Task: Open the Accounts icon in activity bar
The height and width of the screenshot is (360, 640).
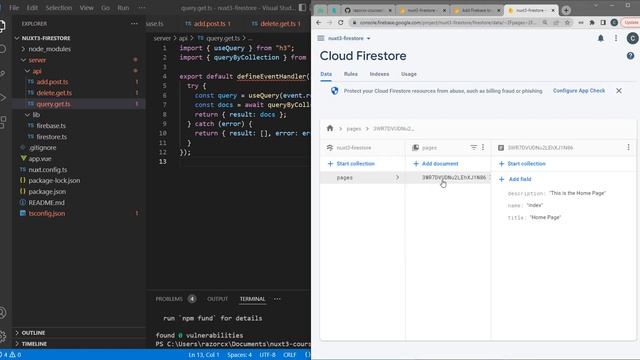Action: 2,313
